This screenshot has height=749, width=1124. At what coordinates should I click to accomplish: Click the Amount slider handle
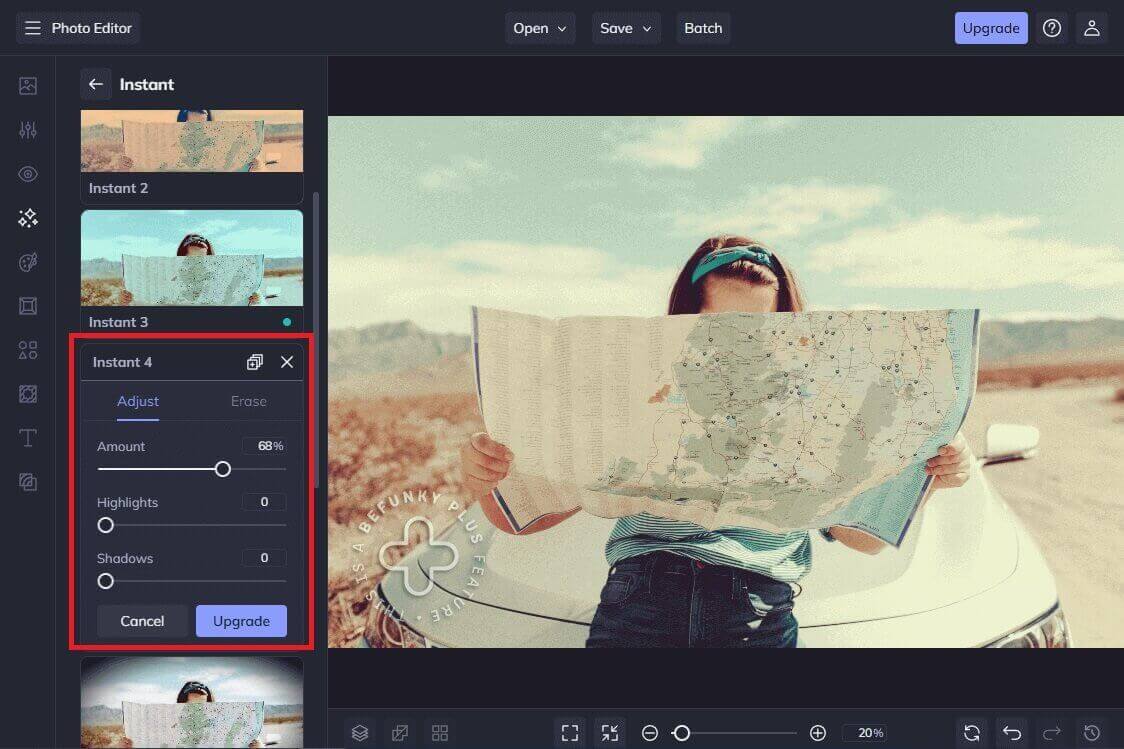222,468
